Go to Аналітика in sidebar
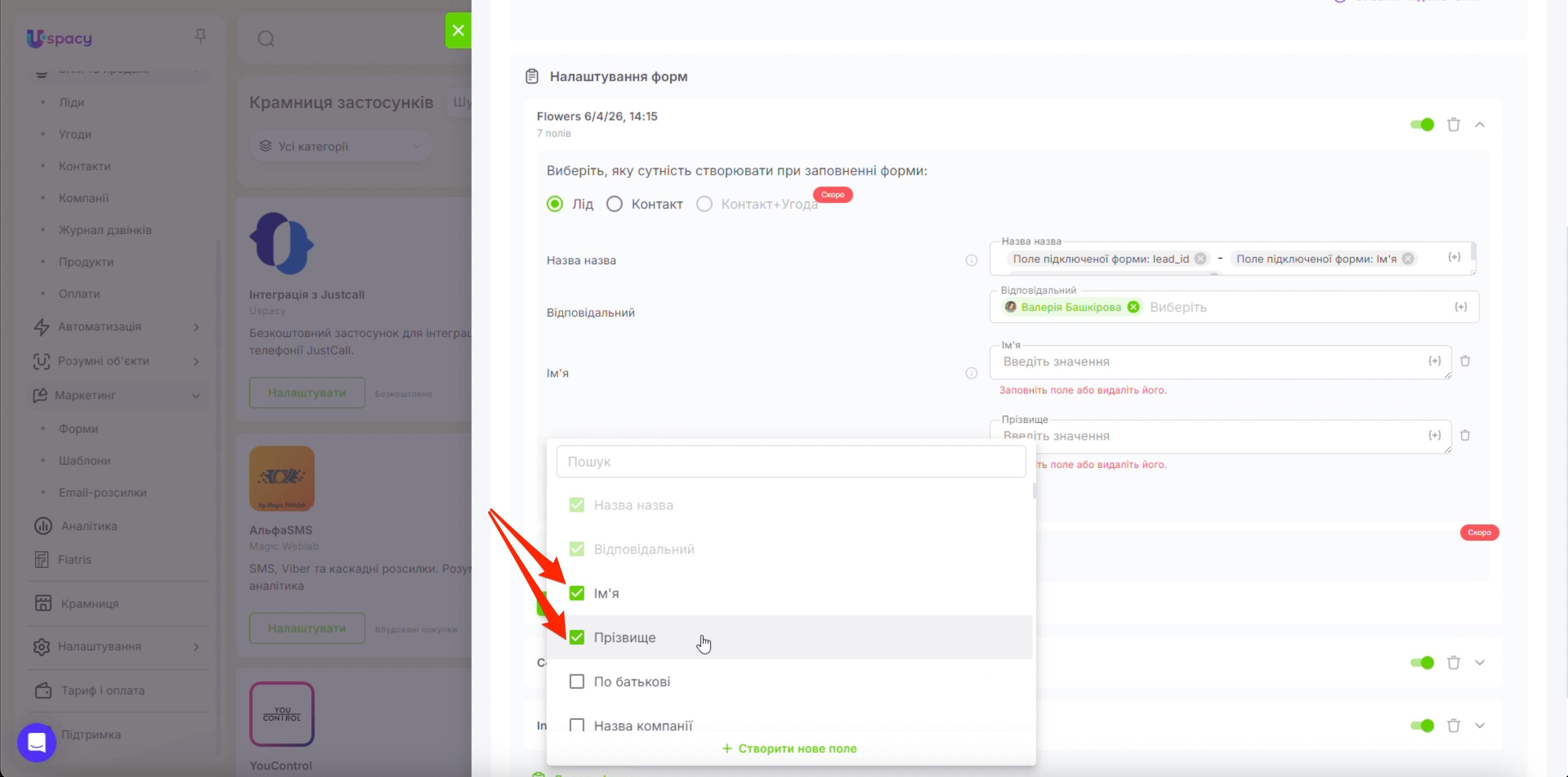 click(89, 526)
